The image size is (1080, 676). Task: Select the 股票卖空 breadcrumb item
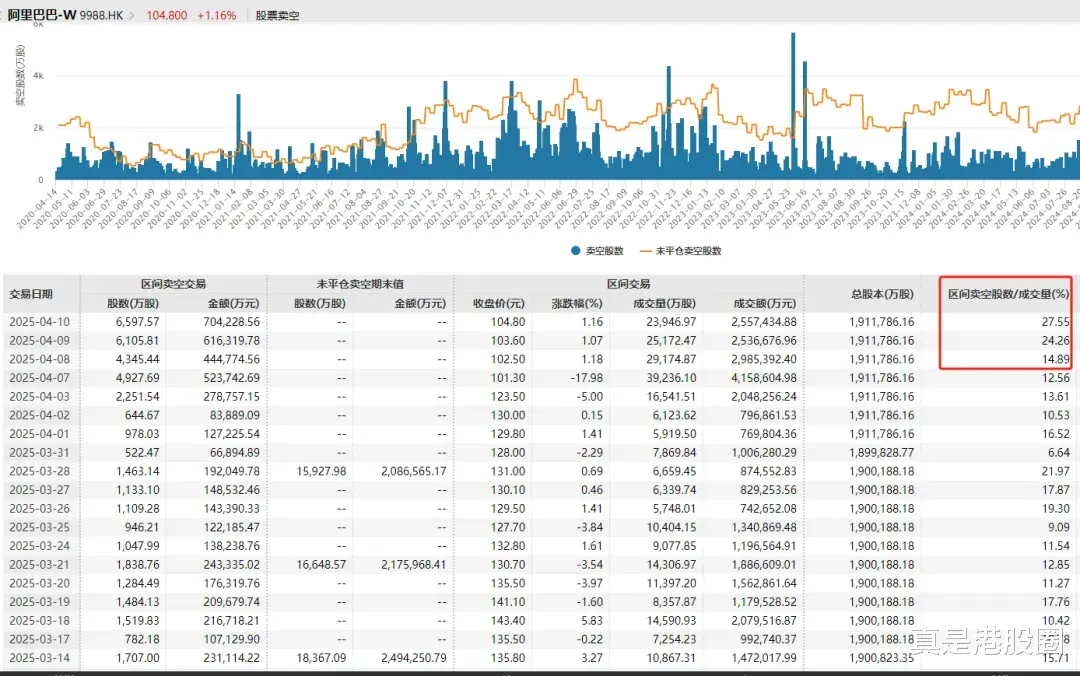point(278,15)
